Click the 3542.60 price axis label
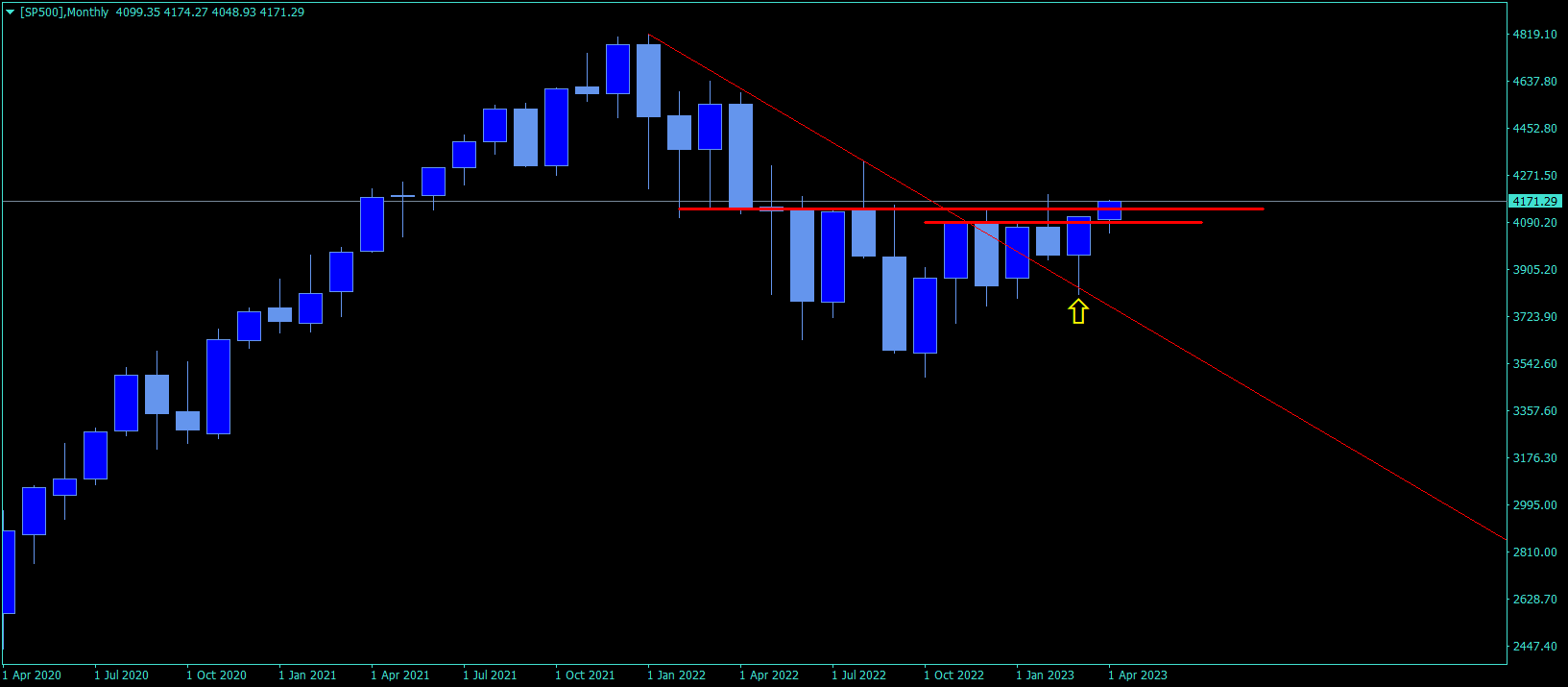 tap(1535, 364)
